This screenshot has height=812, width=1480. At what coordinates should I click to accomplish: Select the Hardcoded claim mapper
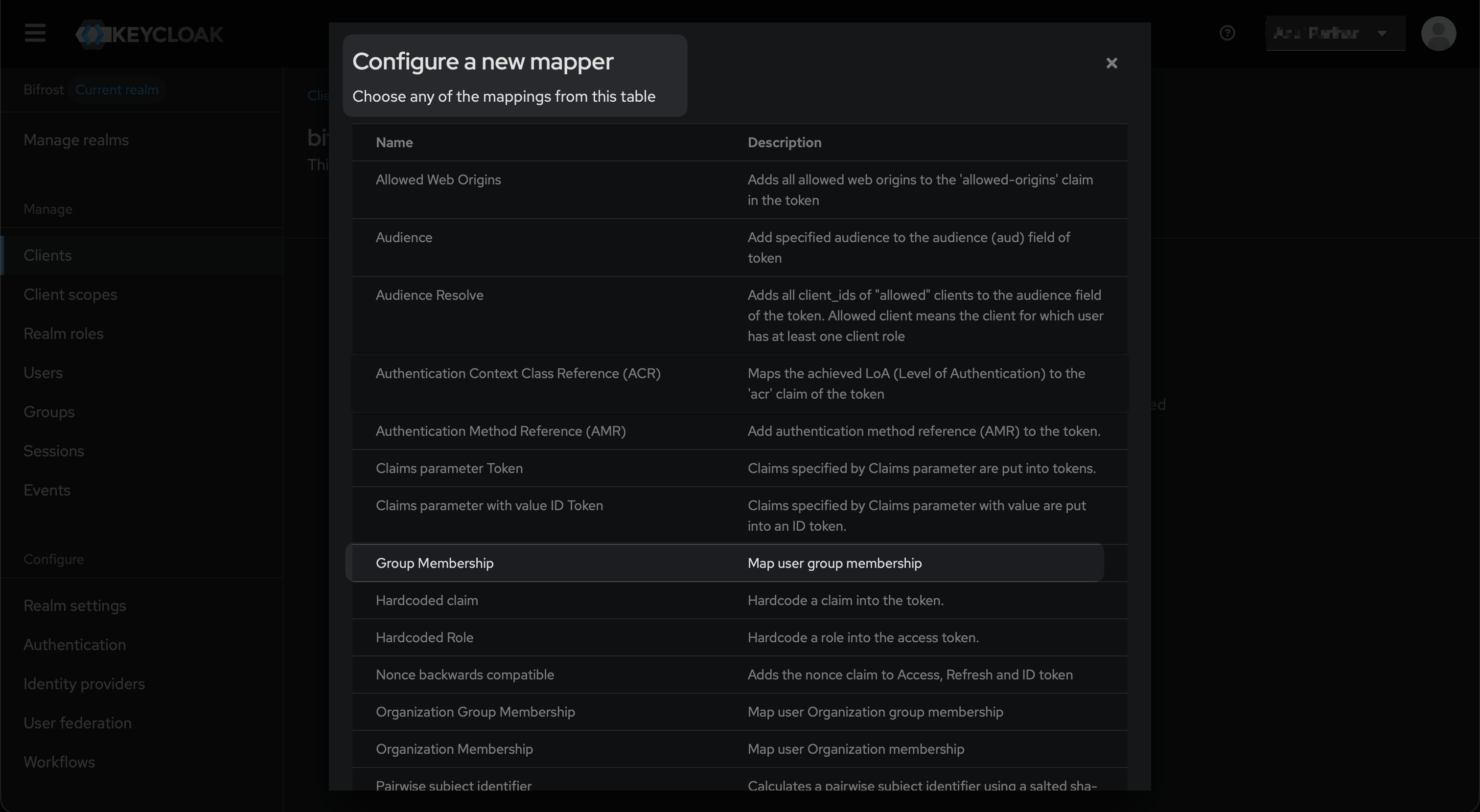click(740, 600)
